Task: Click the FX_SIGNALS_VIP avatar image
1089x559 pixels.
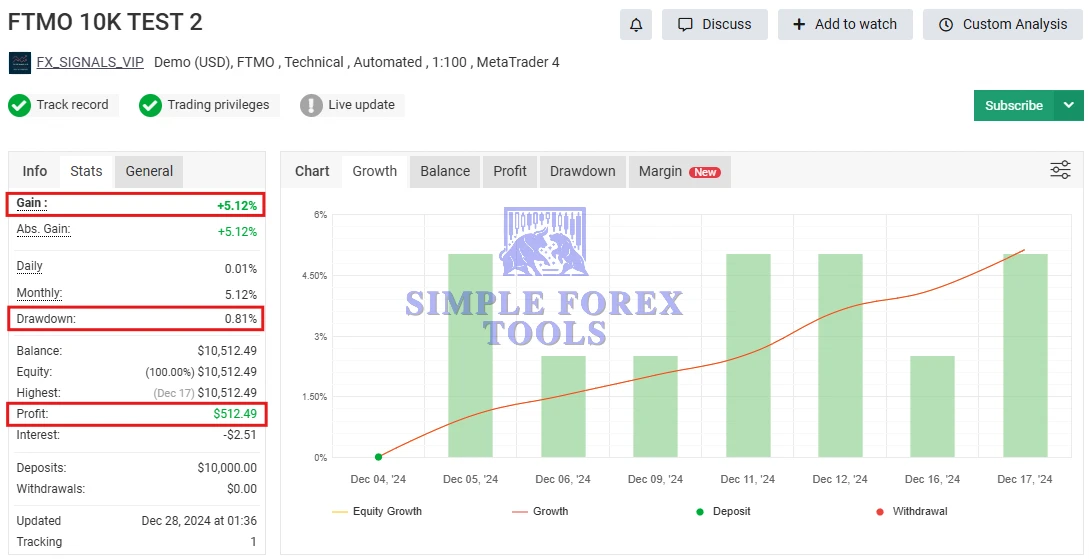Action: [x=20, y=63]
